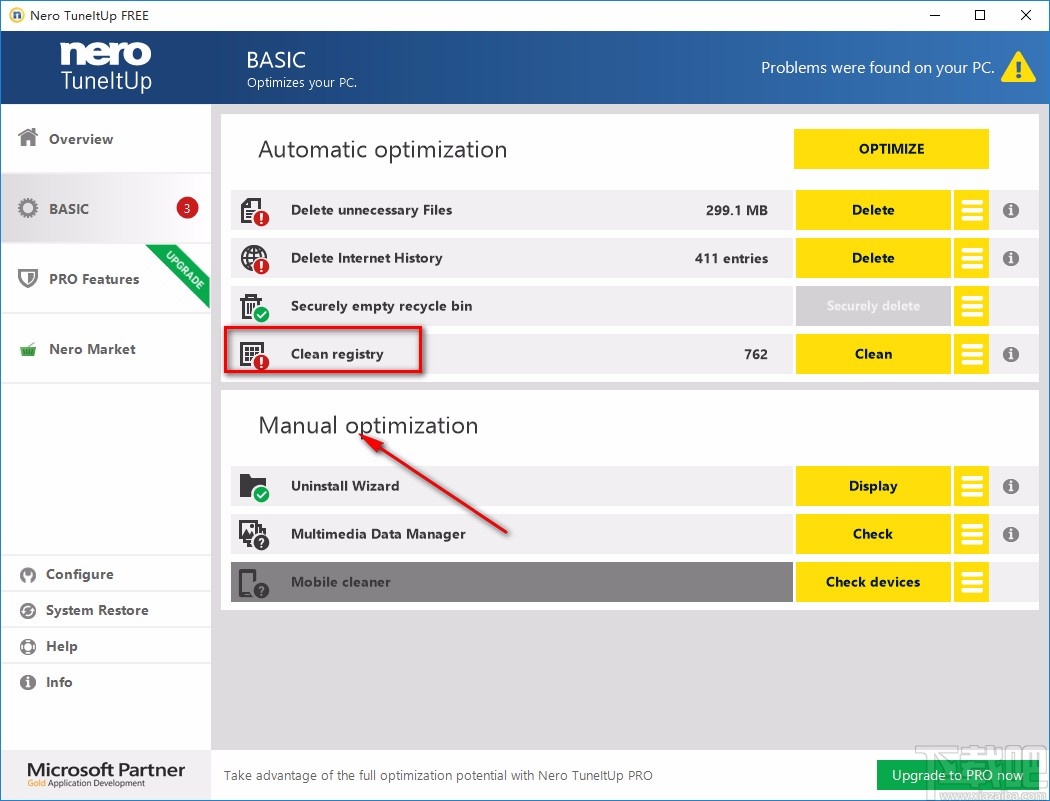The image size is (1050, 801).
Task: Click the yellow warning triangle icon
Action: [1018, 68]
